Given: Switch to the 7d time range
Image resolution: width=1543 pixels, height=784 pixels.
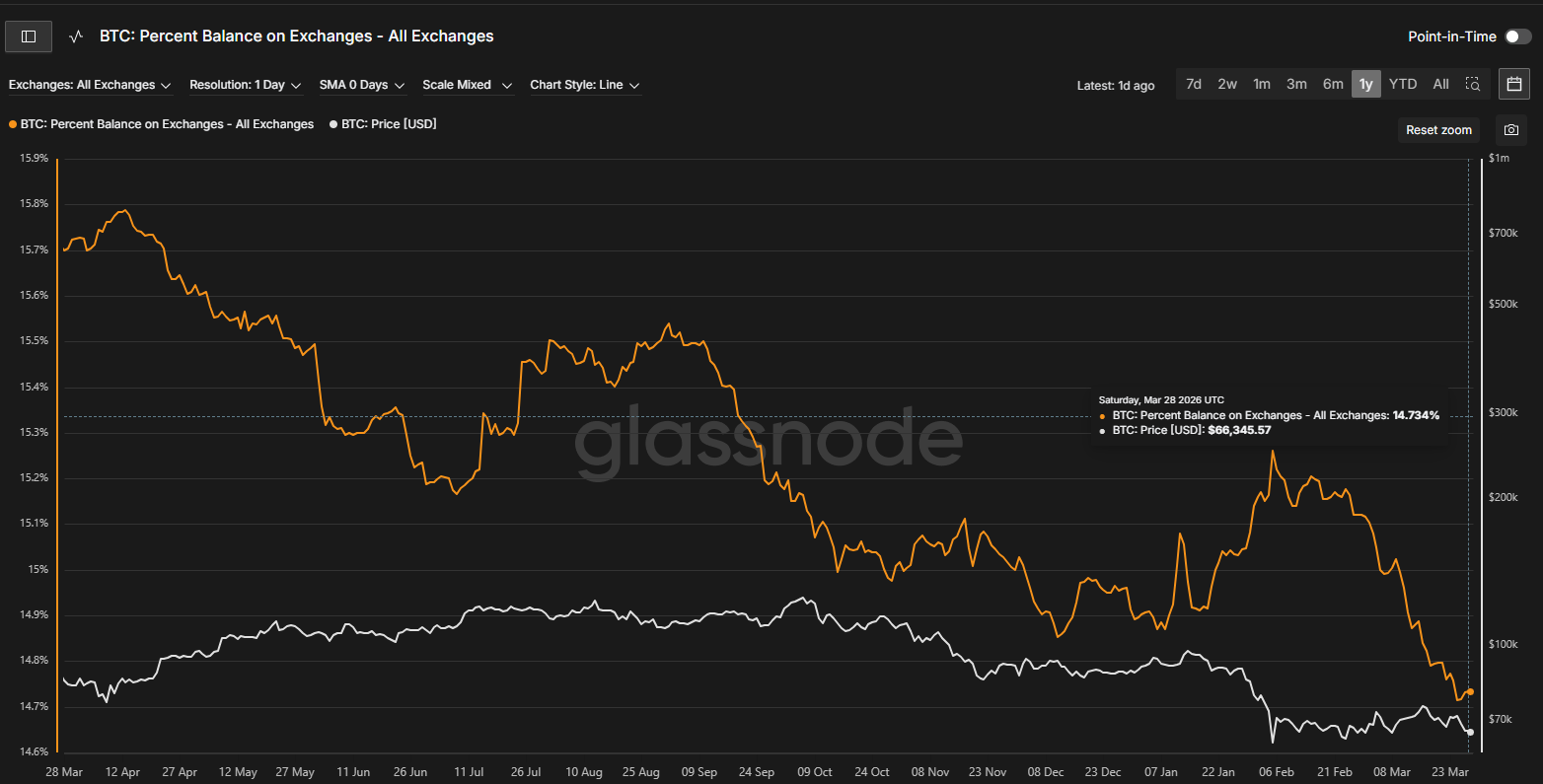Looking at the screenshot, I should [x=1194, y=84].
